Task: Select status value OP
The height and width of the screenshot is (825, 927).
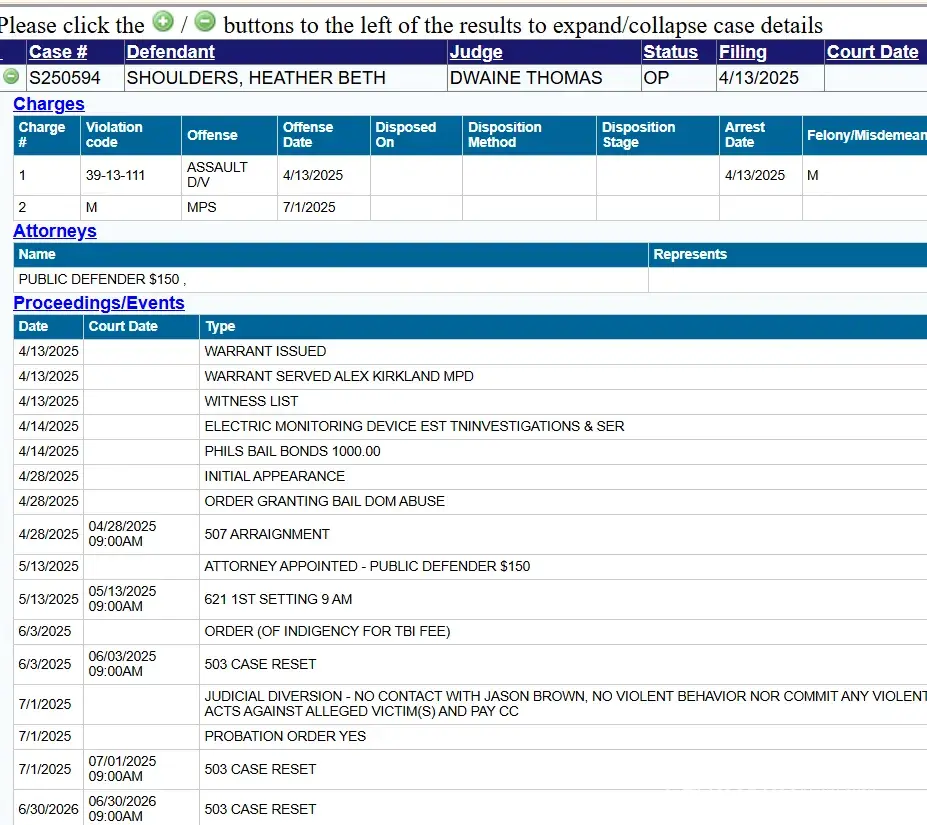Action: 656,78
